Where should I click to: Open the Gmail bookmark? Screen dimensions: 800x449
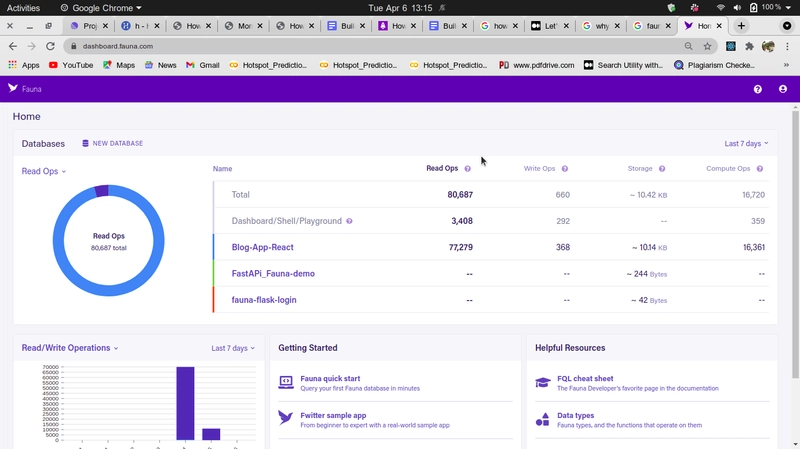pos(203,65)
